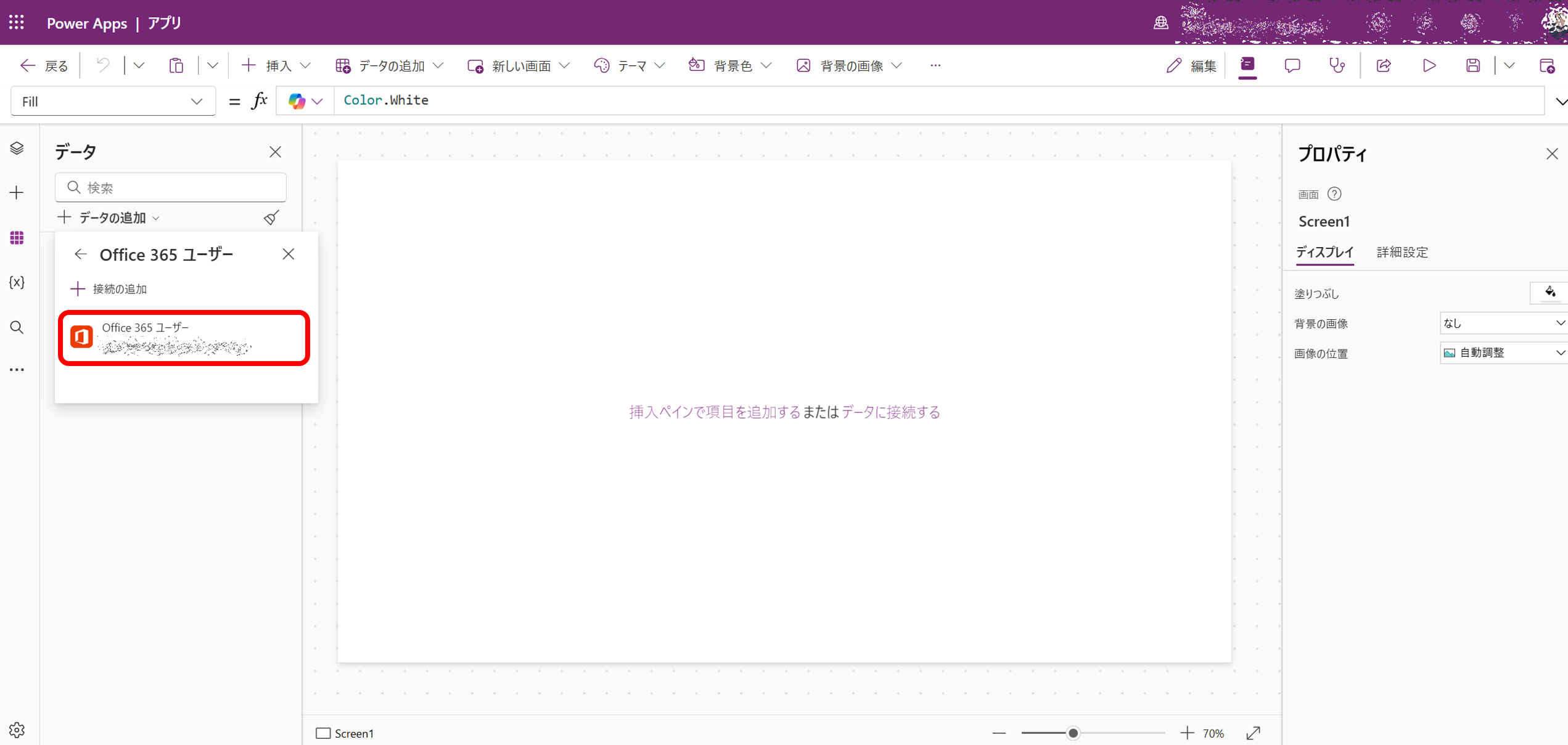The height and width of the screenshot is (745, 1568).
Task: Switch to 詳細設定 tab
Action: [1402, 252]
